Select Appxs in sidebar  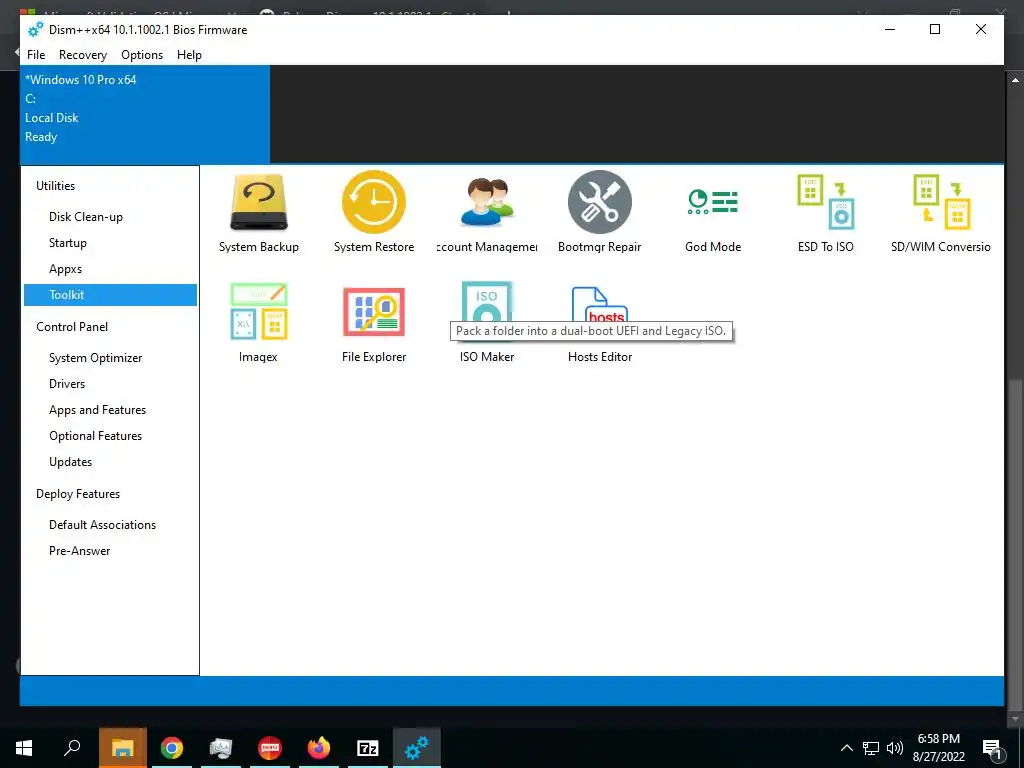coord(110,269)
